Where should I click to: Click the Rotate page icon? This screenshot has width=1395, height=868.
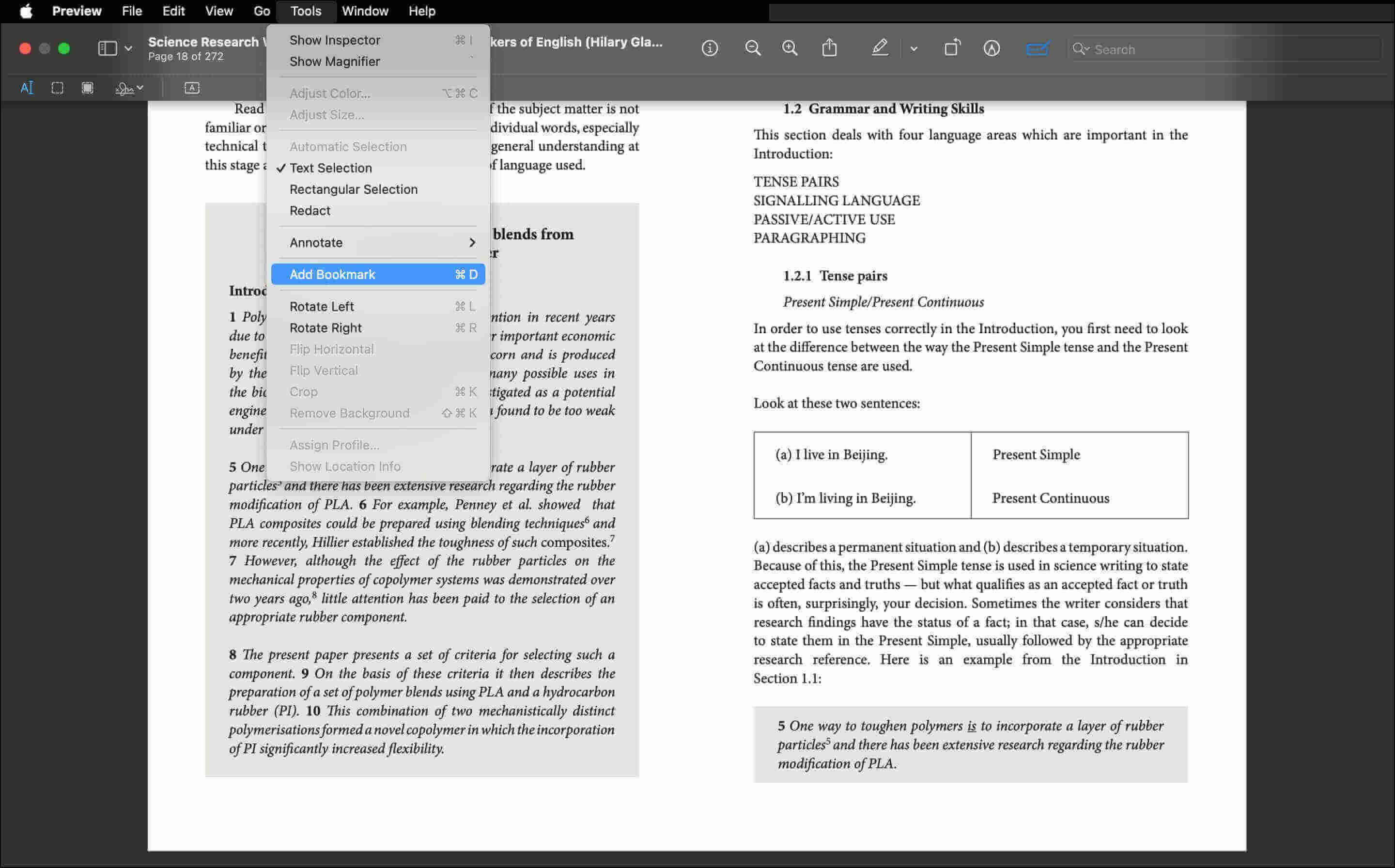[x=952, y=48]
